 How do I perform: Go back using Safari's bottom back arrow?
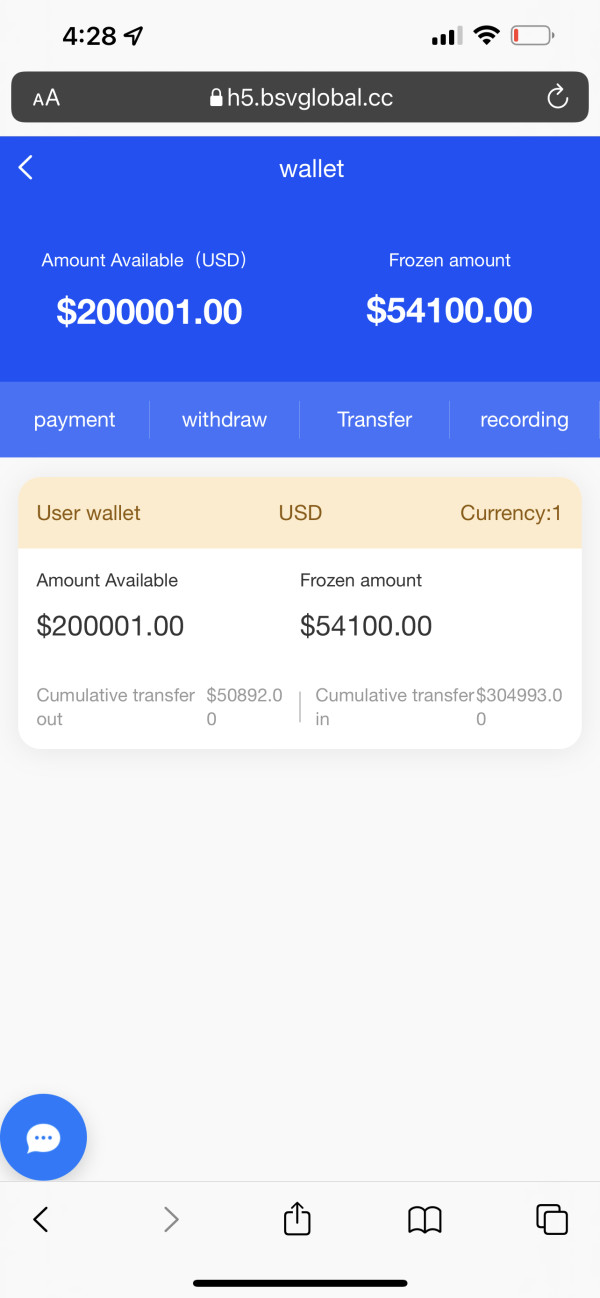[x=41, y=1219]
